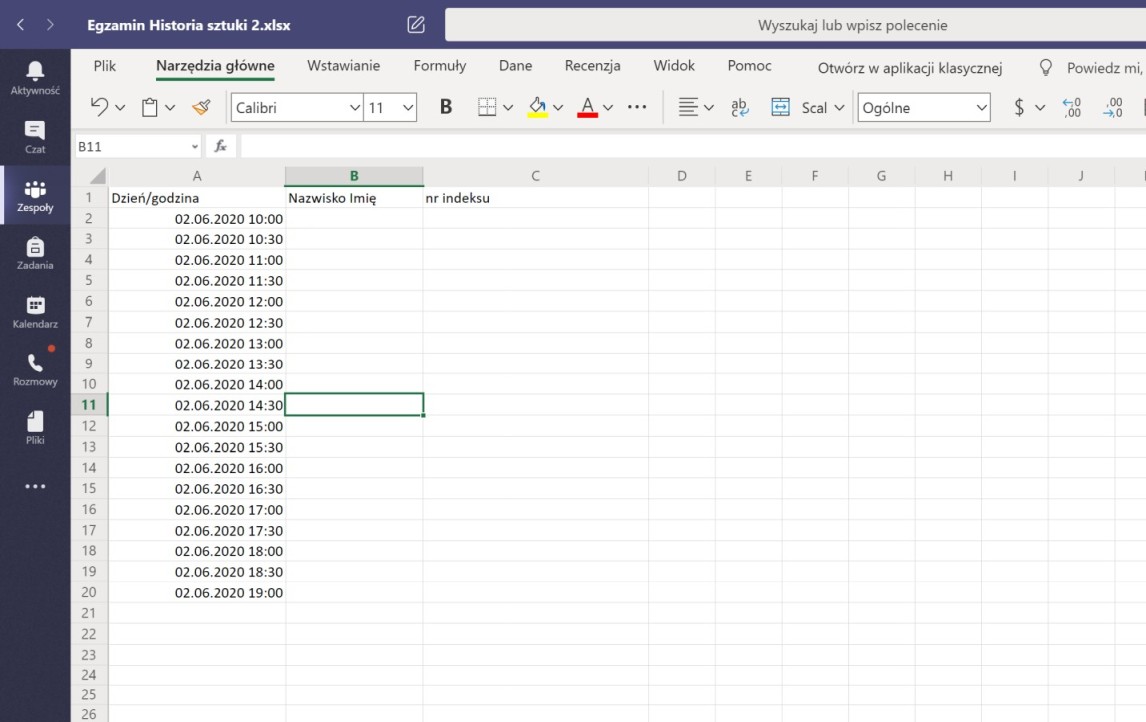
Task: Click Otwórz w aplikacji klasycznej
Action: coord(910,68)
